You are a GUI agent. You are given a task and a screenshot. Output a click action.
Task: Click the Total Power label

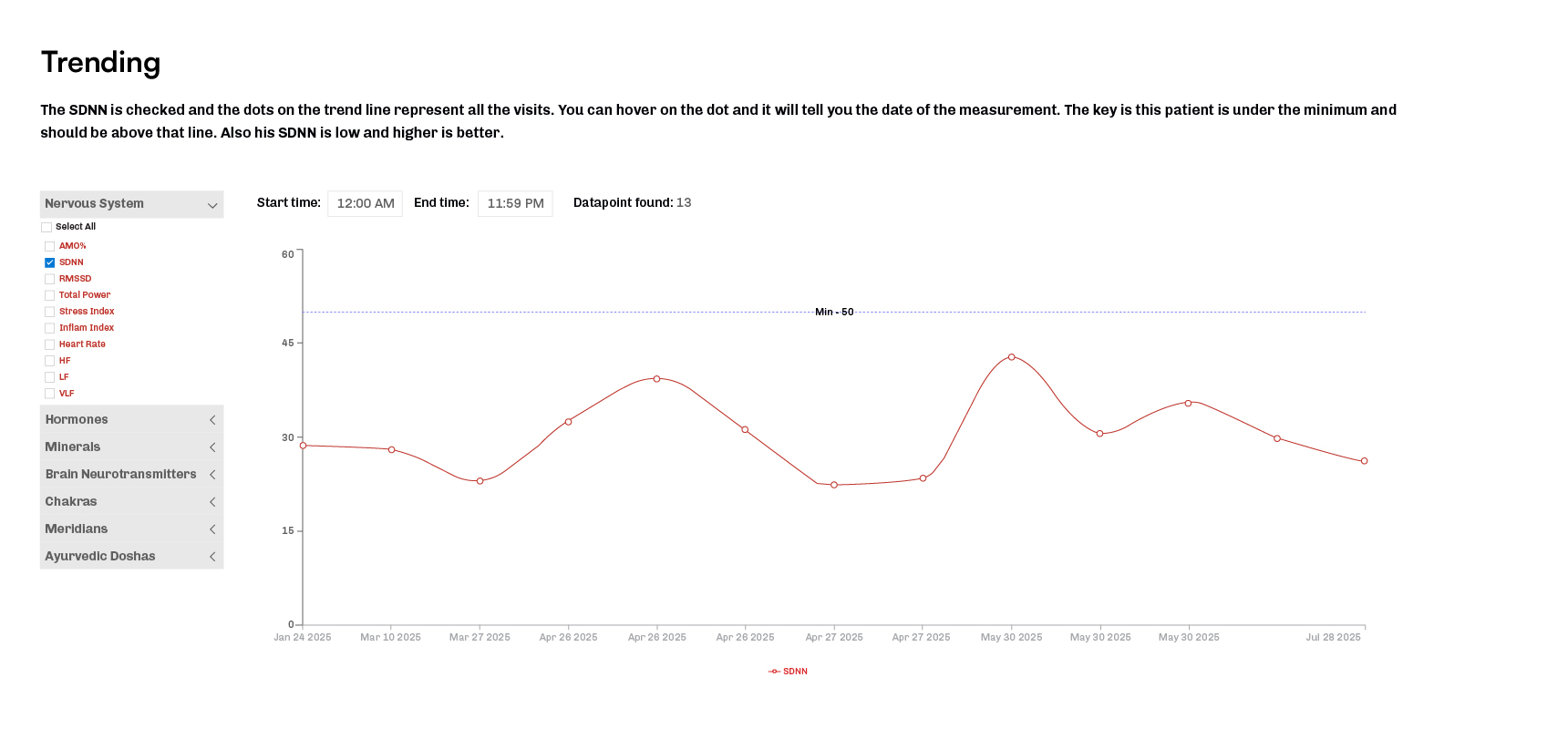pyautogui.click(x=85, y=295)
